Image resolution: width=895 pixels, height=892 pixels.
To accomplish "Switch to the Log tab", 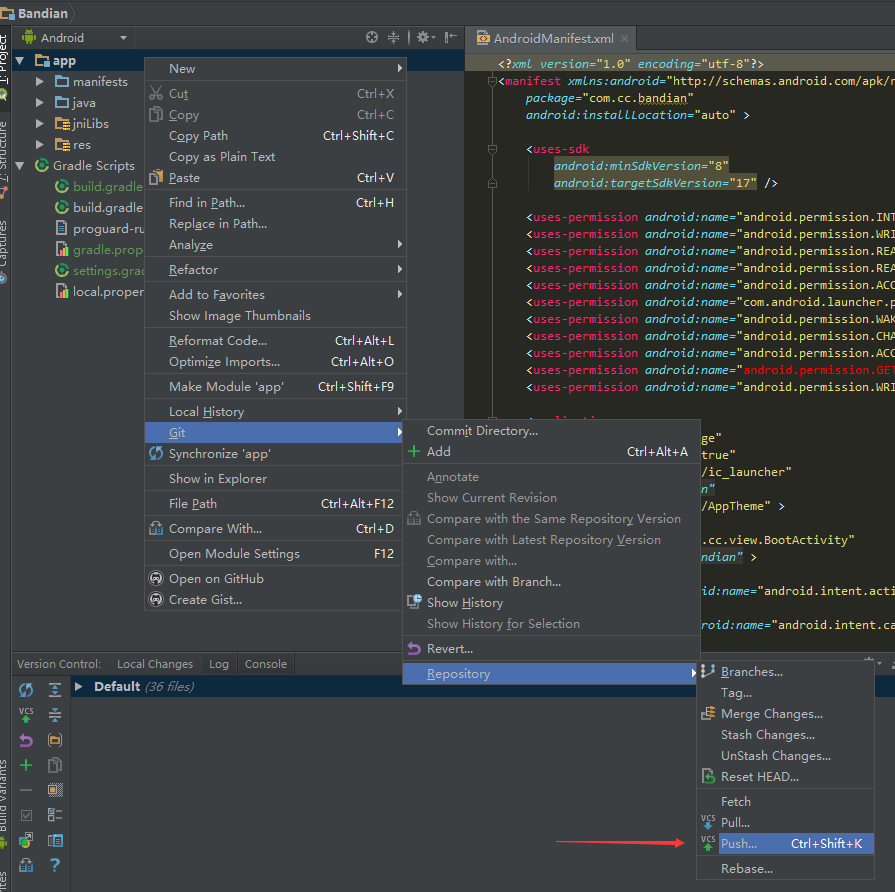I will click(x=219, y=664).
